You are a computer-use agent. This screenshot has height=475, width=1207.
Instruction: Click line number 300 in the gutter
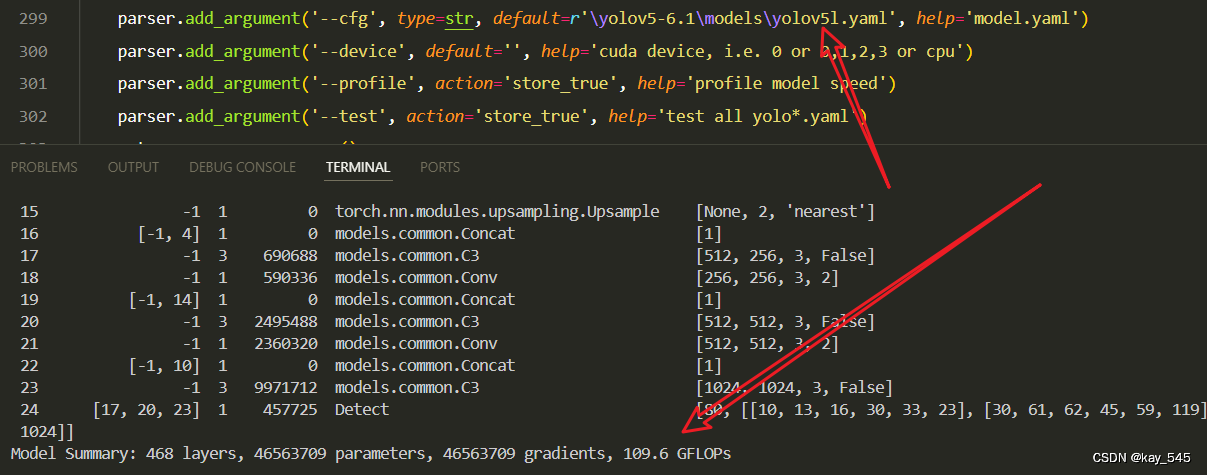coord(33,51)
